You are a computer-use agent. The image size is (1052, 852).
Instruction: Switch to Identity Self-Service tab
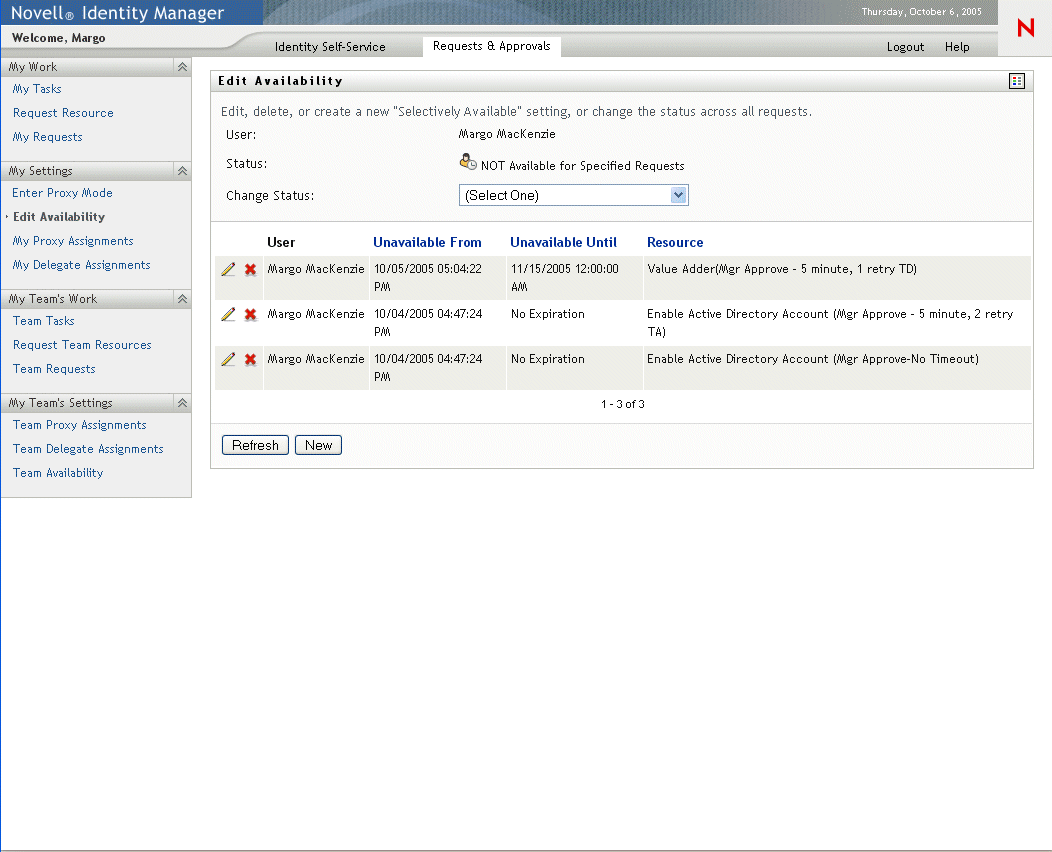(x=330, y=47)
